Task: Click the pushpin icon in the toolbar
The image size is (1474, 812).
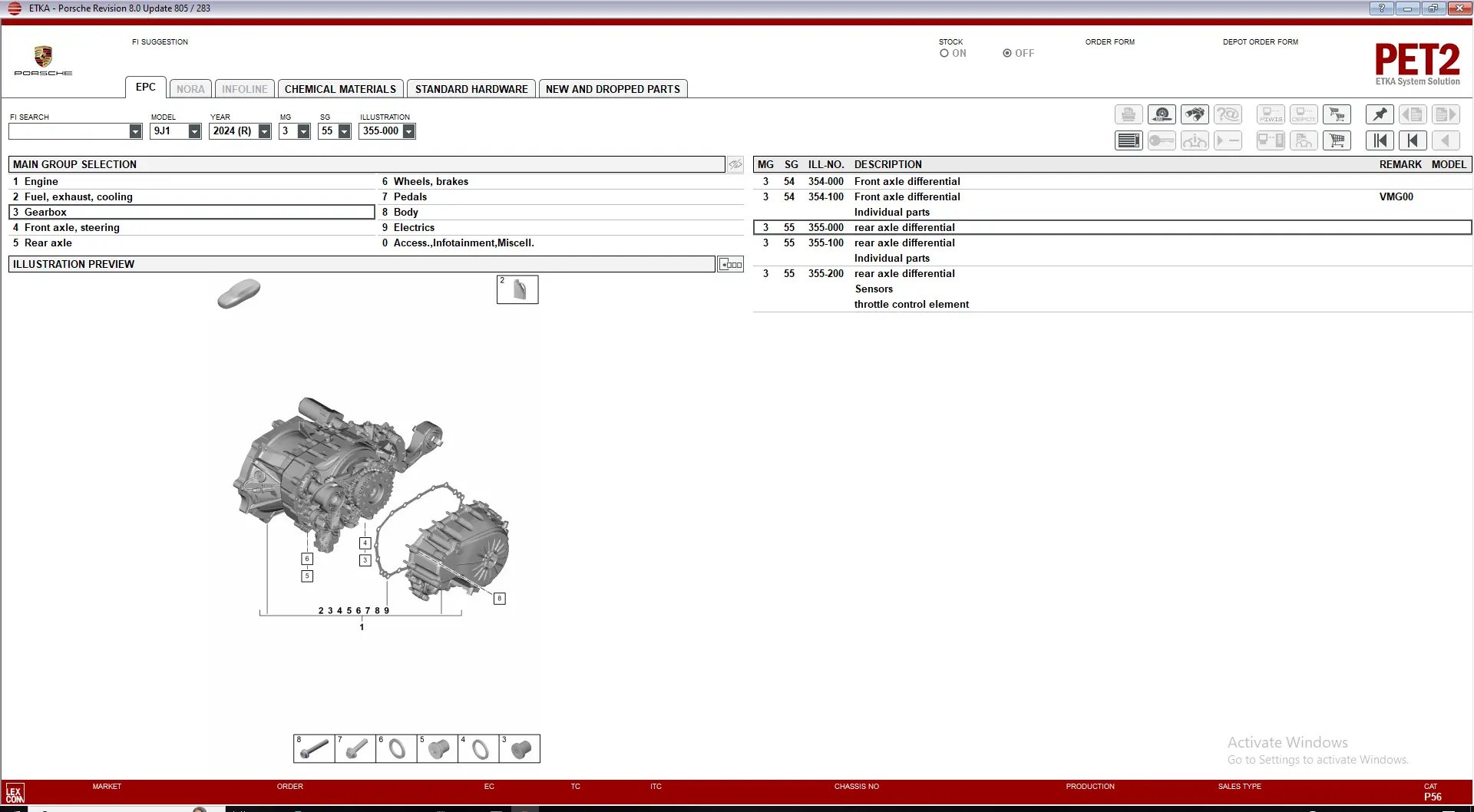Action: 1380,115
